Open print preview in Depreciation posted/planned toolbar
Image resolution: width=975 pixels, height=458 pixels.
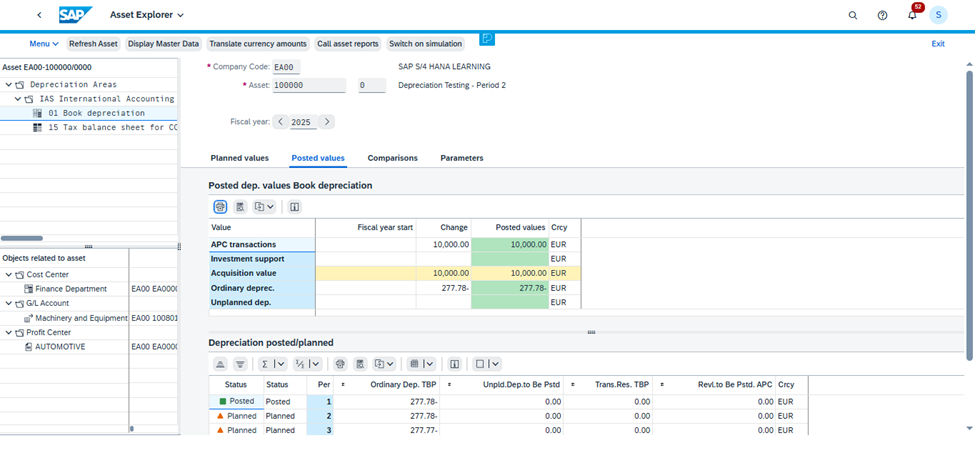tap(360, 364)
